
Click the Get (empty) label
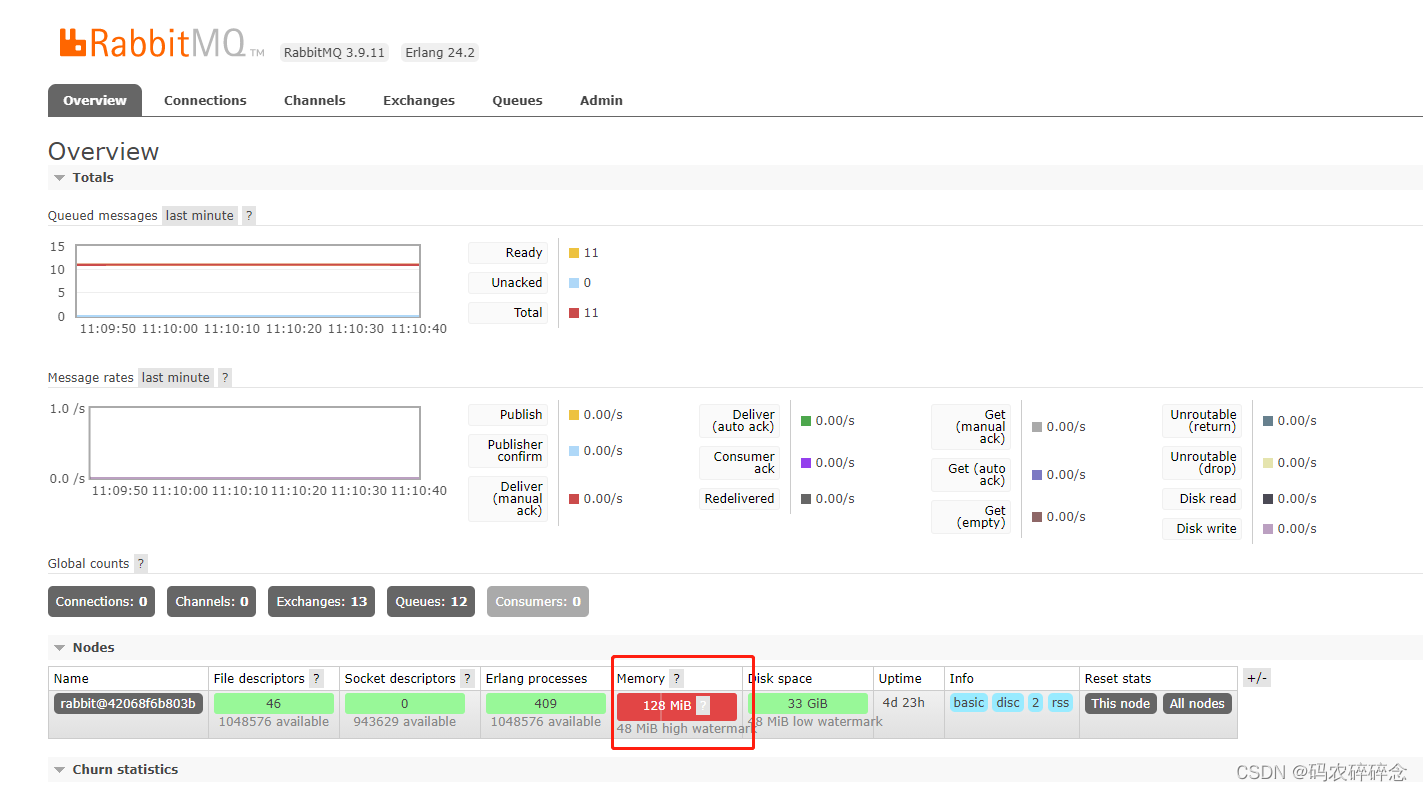pyautogui.click(x=971, y=517)
